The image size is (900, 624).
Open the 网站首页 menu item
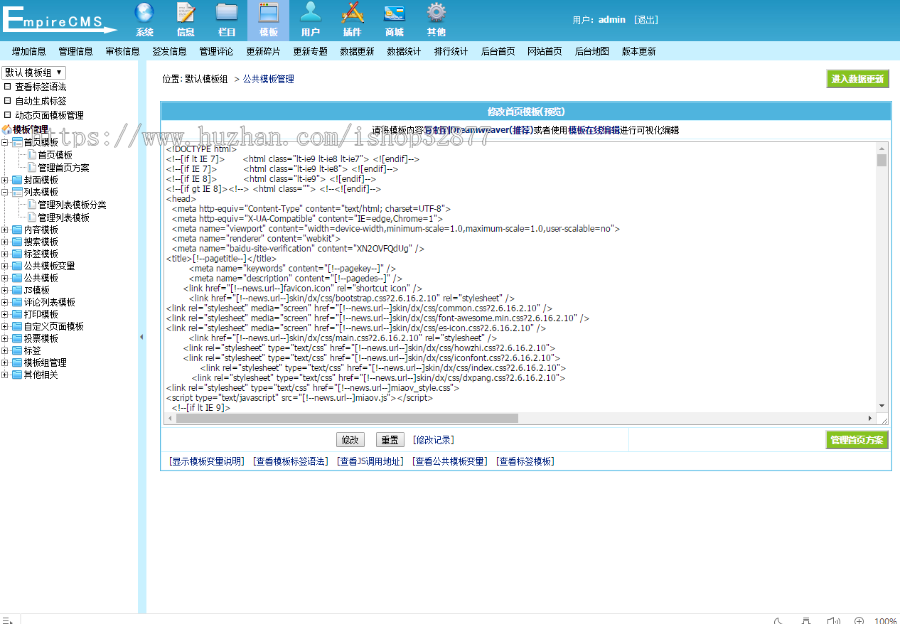pos(545,51)
